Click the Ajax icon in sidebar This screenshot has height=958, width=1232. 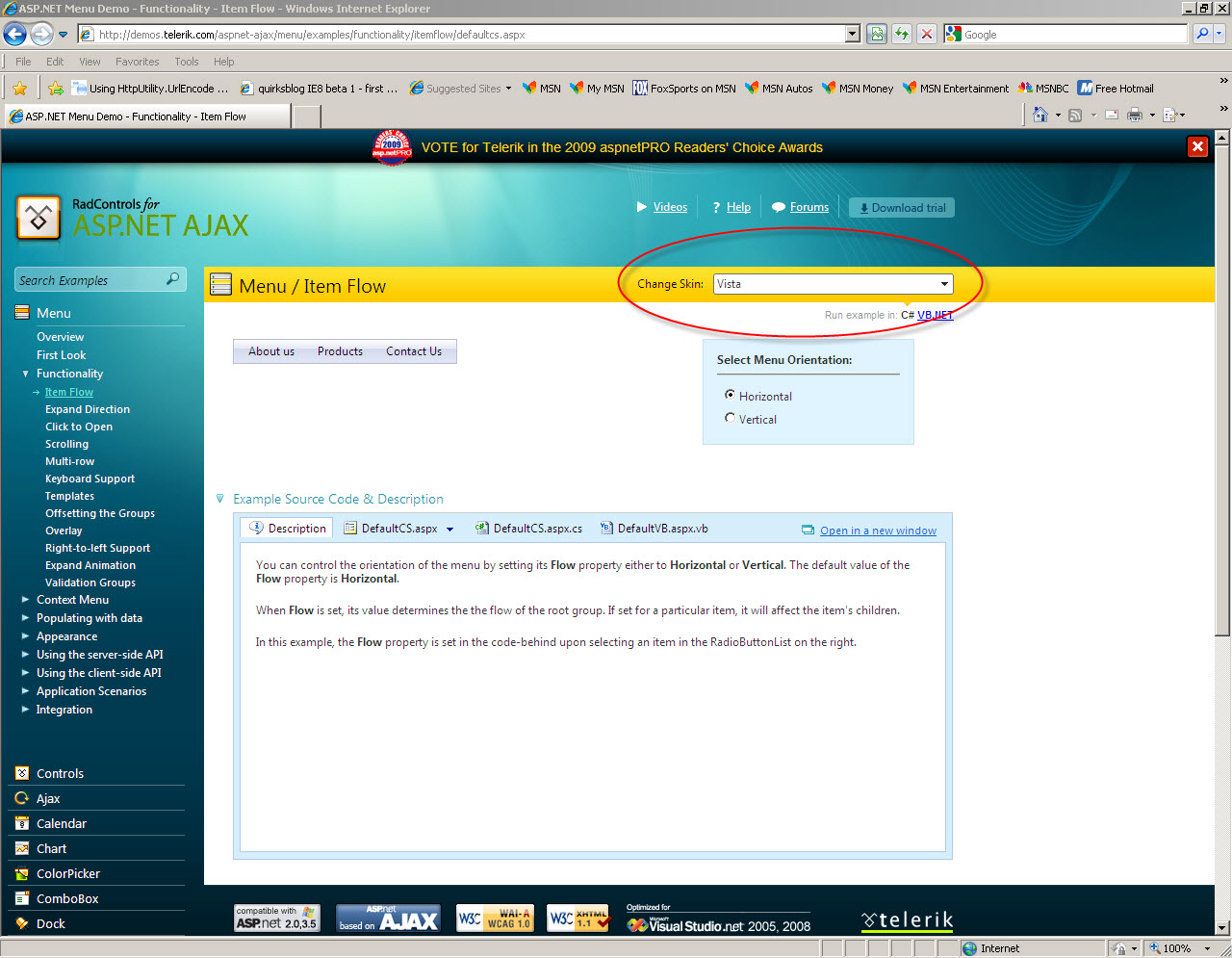pos(22,798)
